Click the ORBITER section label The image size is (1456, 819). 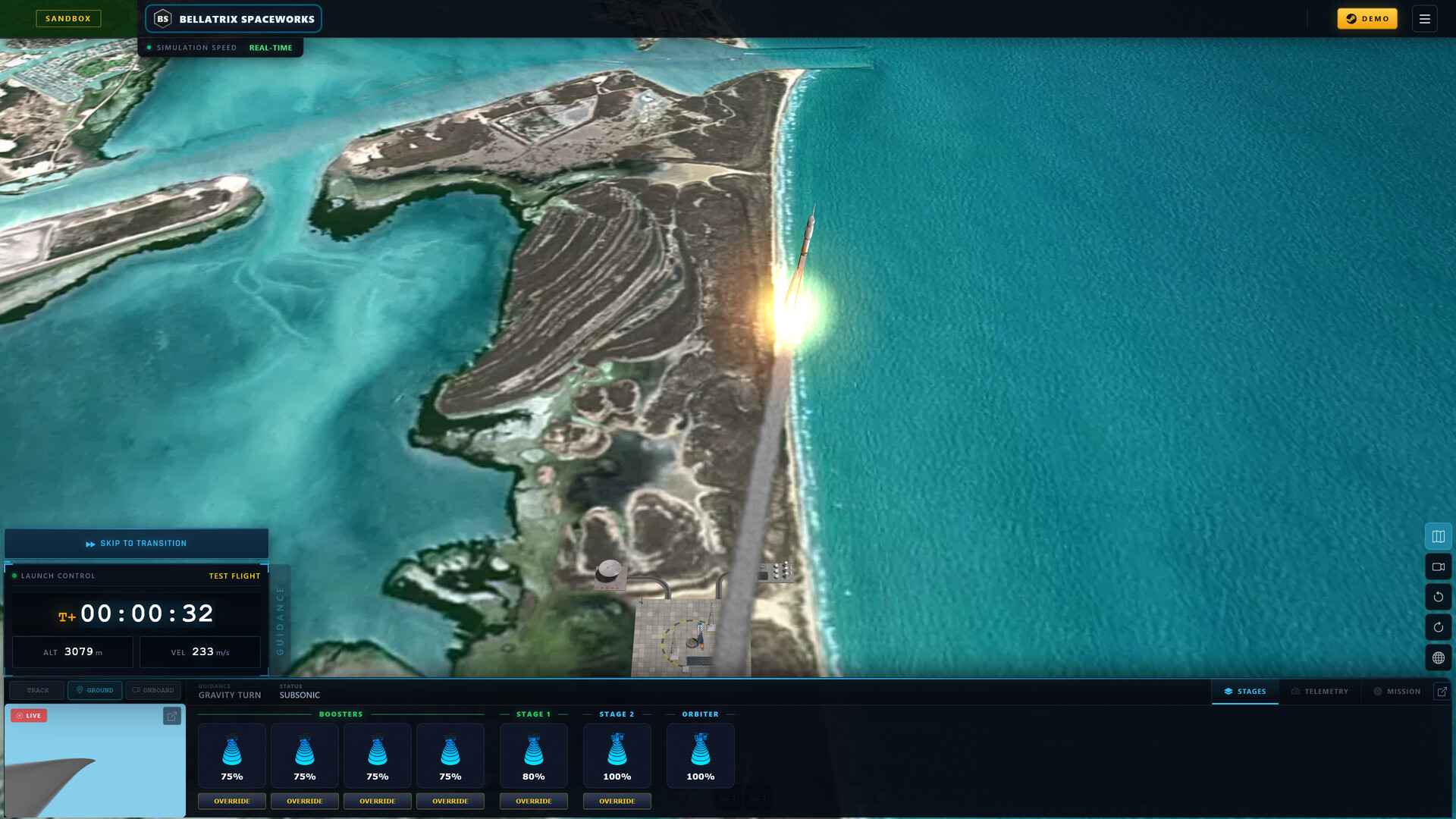pos(701,714)
